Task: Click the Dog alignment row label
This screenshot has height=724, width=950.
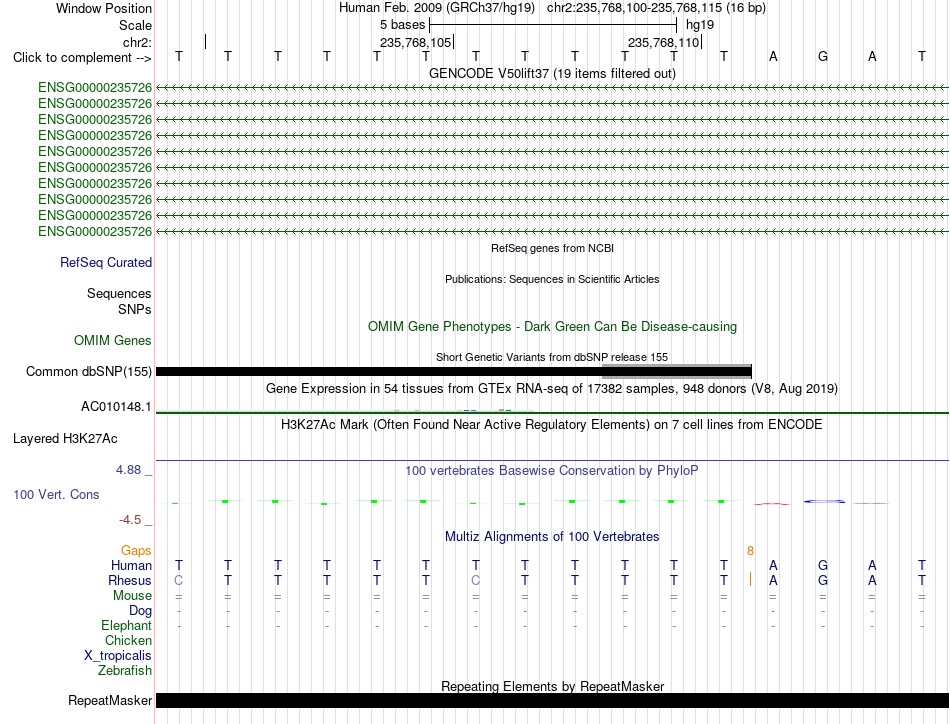Action: [141, 611]
